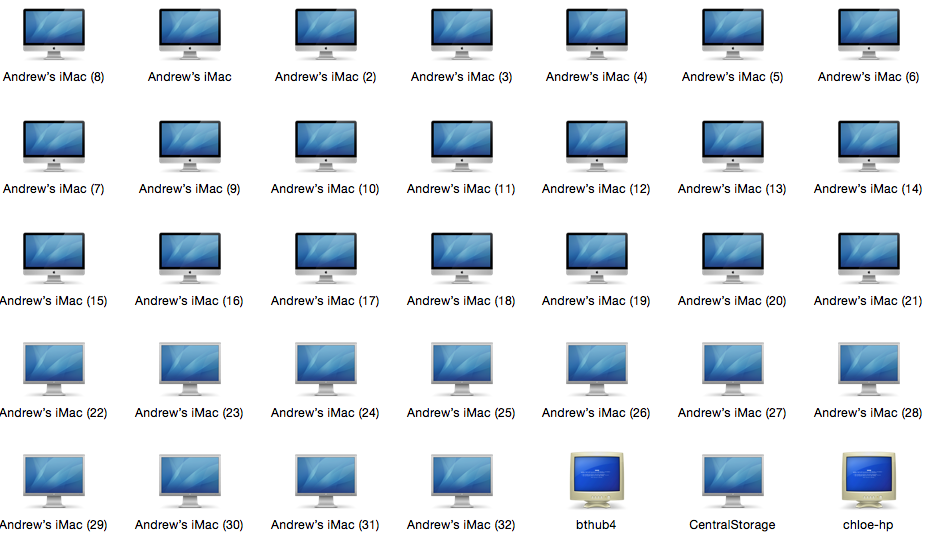
Task: Select the Andrew's iMac (26) display icon
Action: tap(597, 368)
